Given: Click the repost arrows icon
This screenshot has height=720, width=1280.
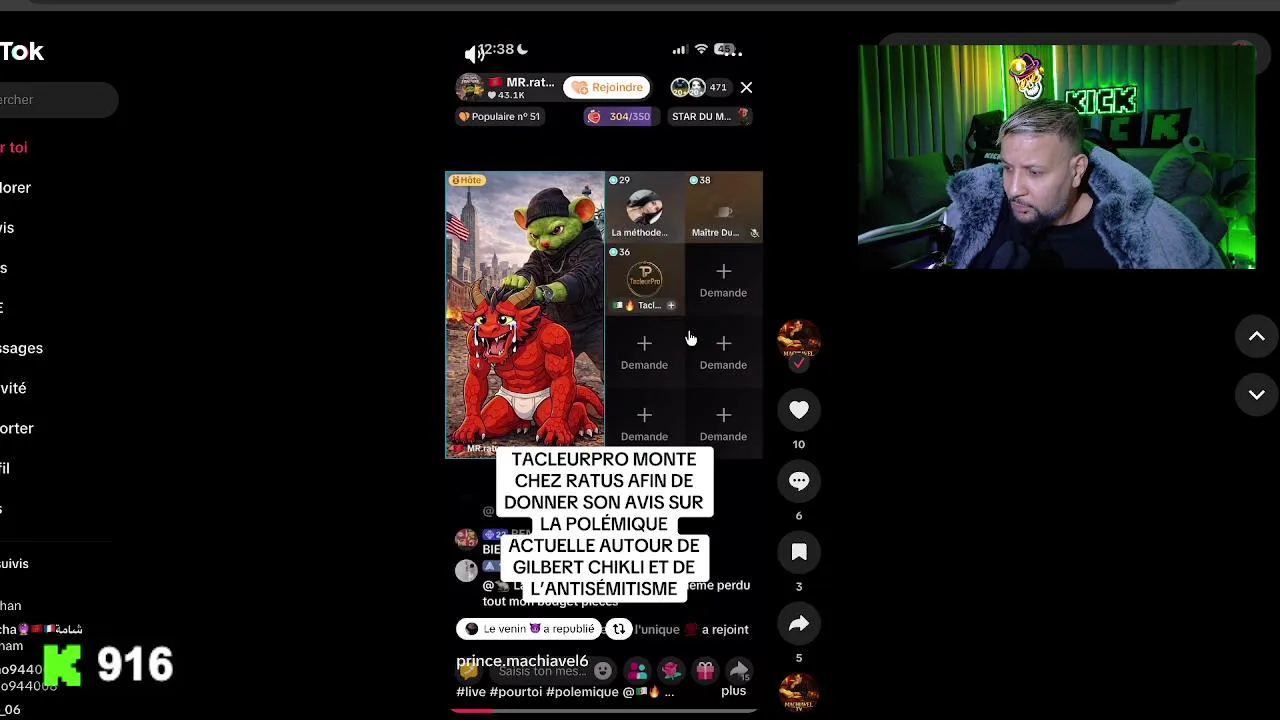Looking at the screenshot, I should (x=619, y=629).
